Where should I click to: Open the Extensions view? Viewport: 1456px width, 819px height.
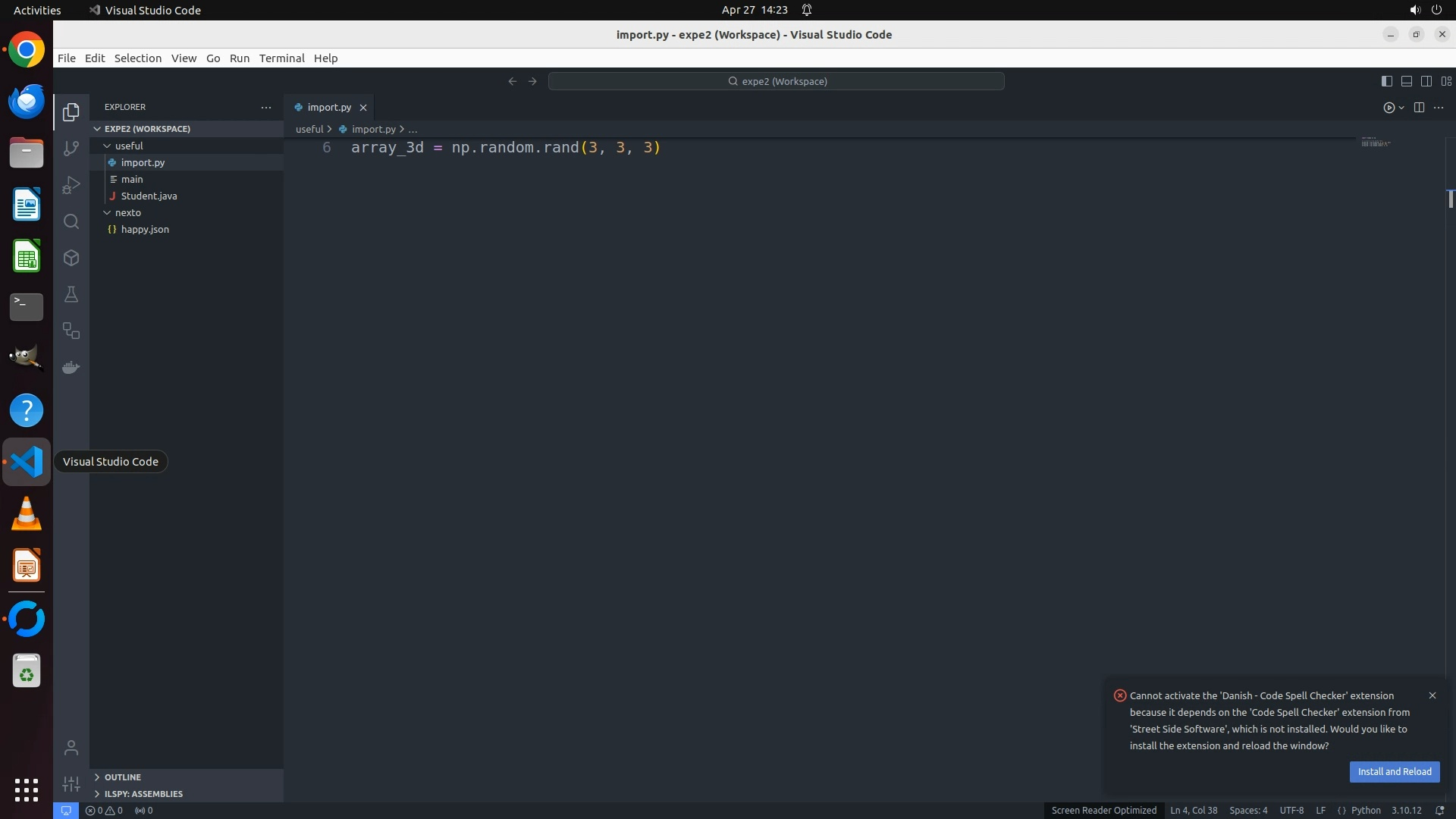click(71, 258)
